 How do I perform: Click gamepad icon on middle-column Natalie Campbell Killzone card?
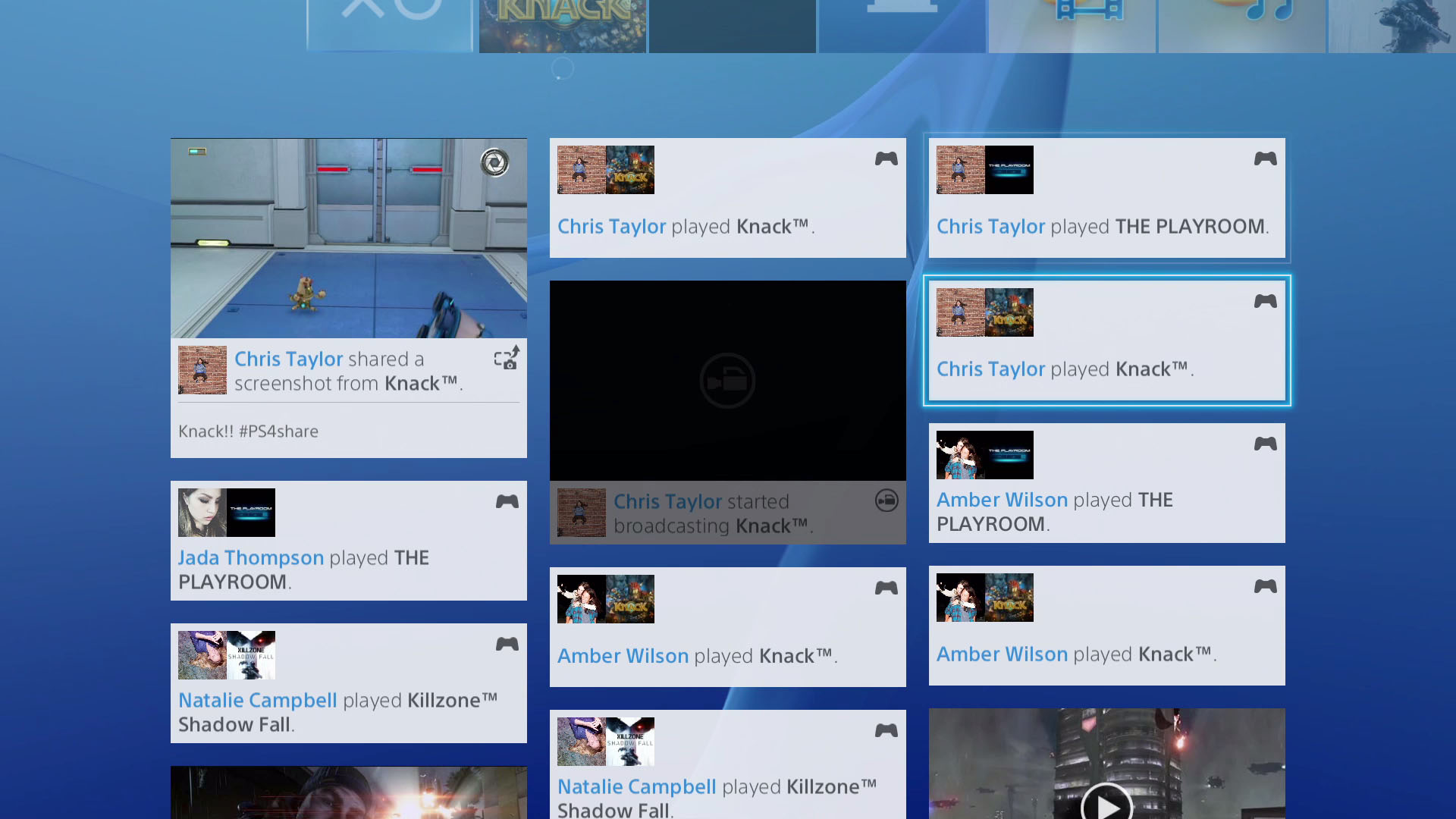(x=886, y=730)
